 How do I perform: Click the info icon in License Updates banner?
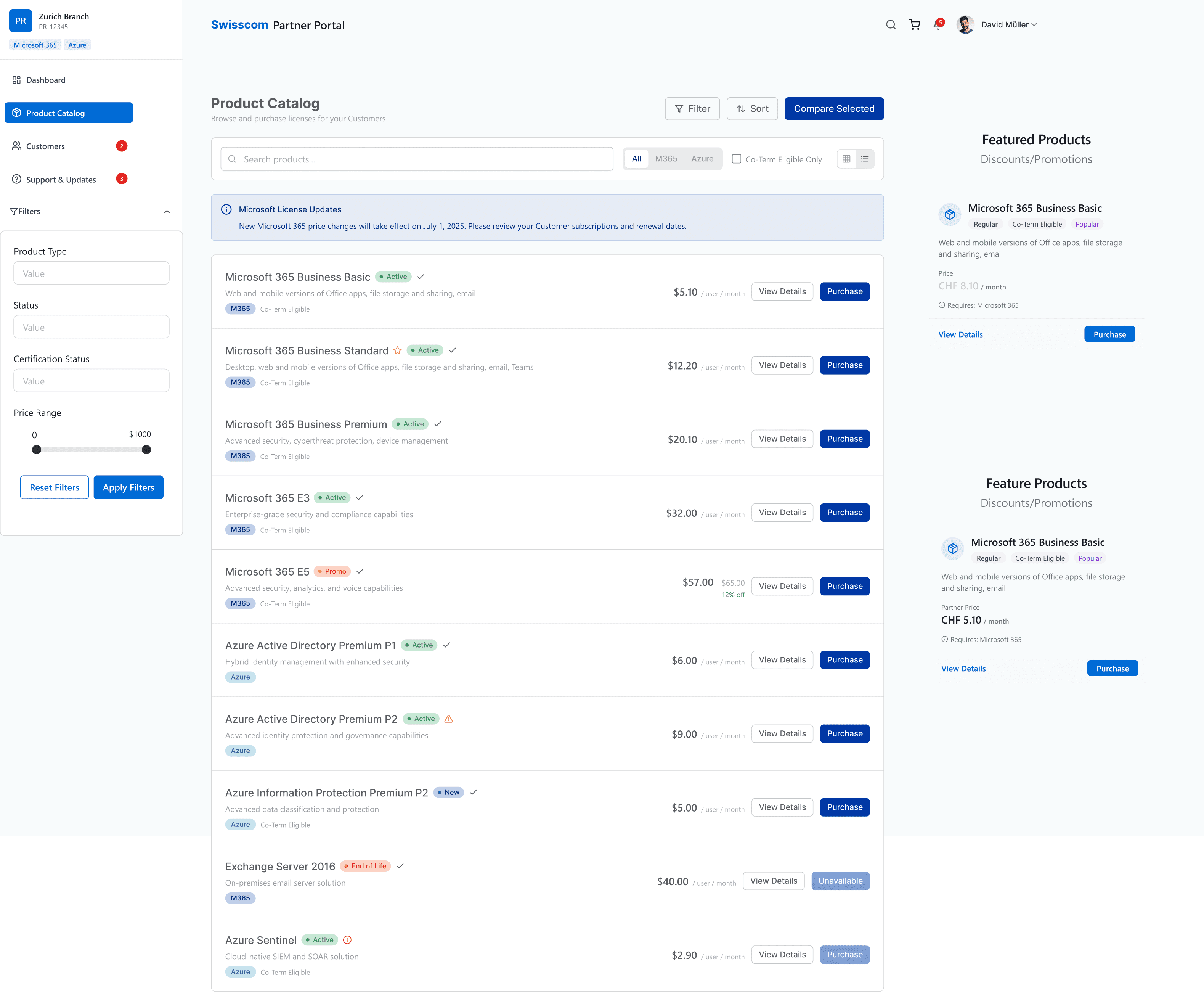pos(226,209)
